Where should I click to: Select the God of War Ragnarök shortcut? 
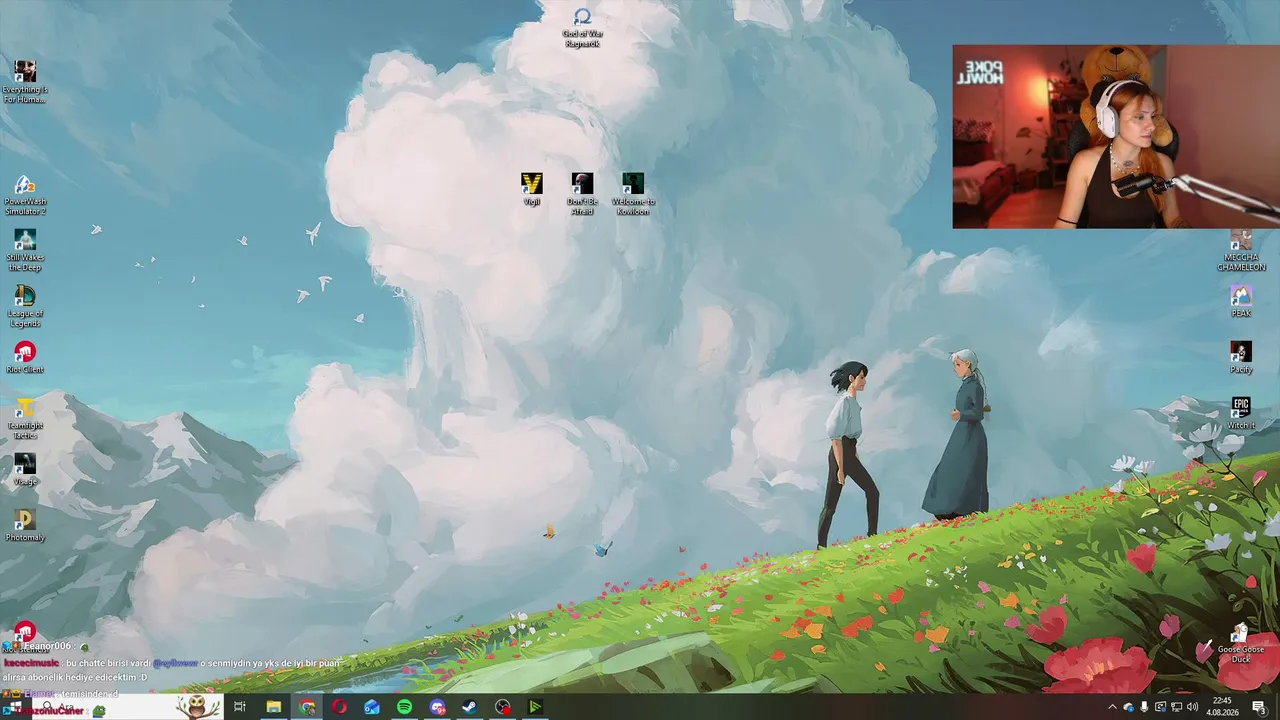pos(582,27)
